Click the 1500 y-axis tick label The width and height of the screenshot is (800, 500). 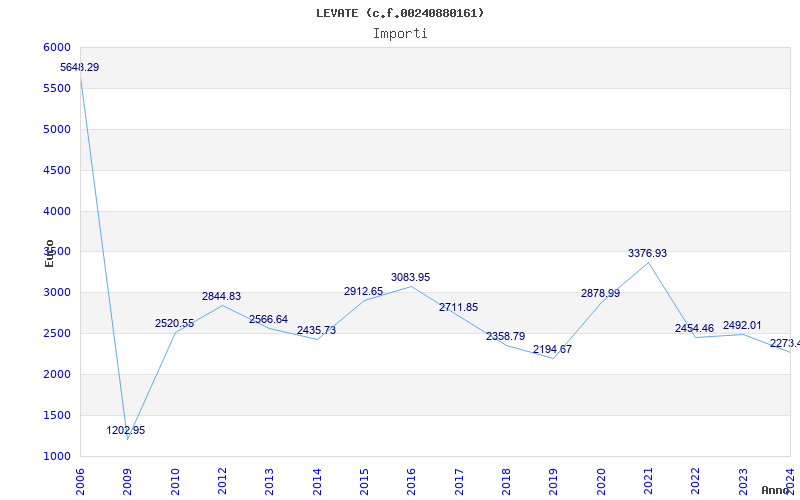point(57,415)
